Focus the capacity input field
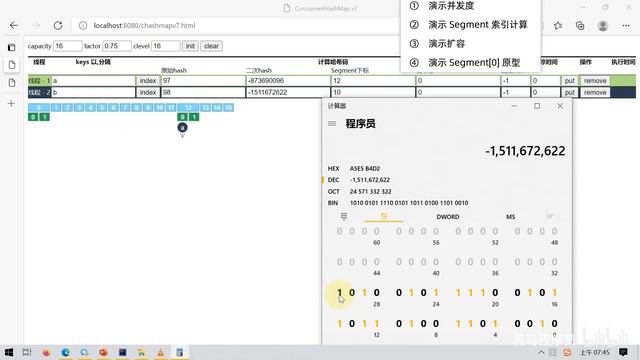Image resolution: width=640 pixels, height=360 pixels. pos(67,46)
